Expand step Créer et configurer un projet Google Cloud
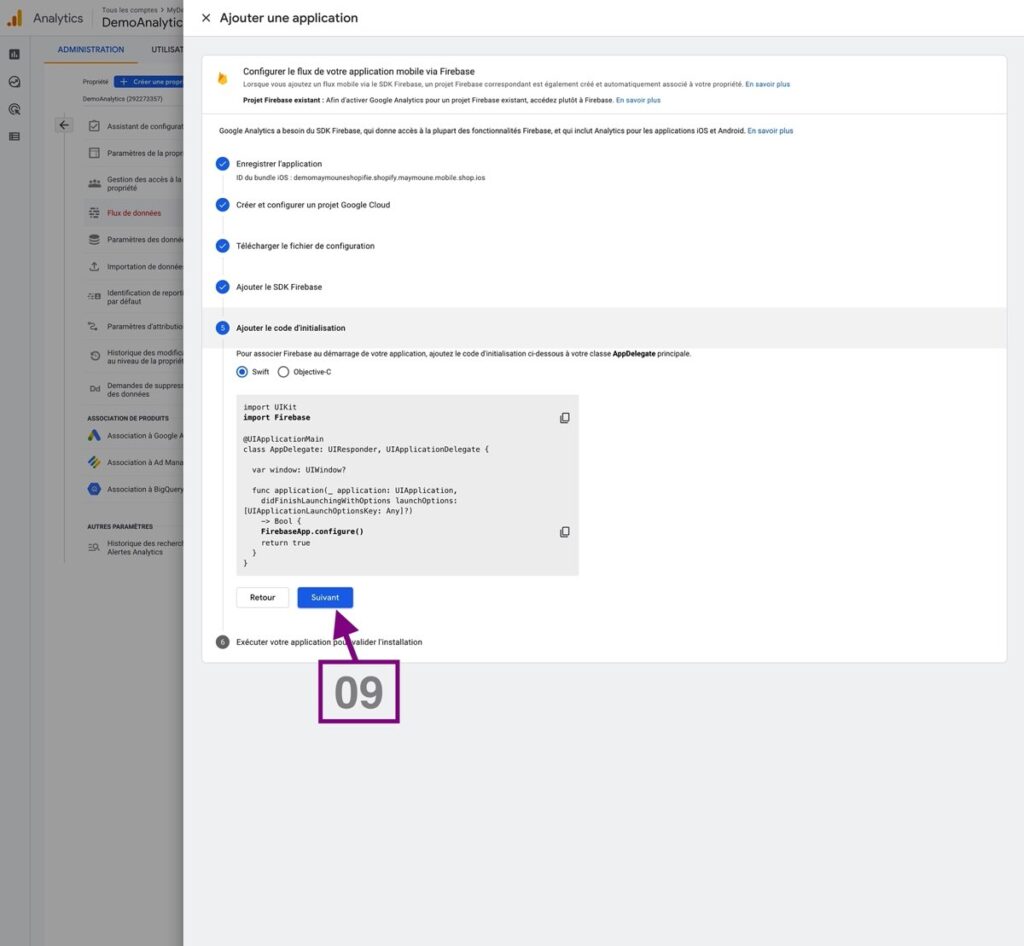Screen dimensions: 1024x946 [313, 205]
